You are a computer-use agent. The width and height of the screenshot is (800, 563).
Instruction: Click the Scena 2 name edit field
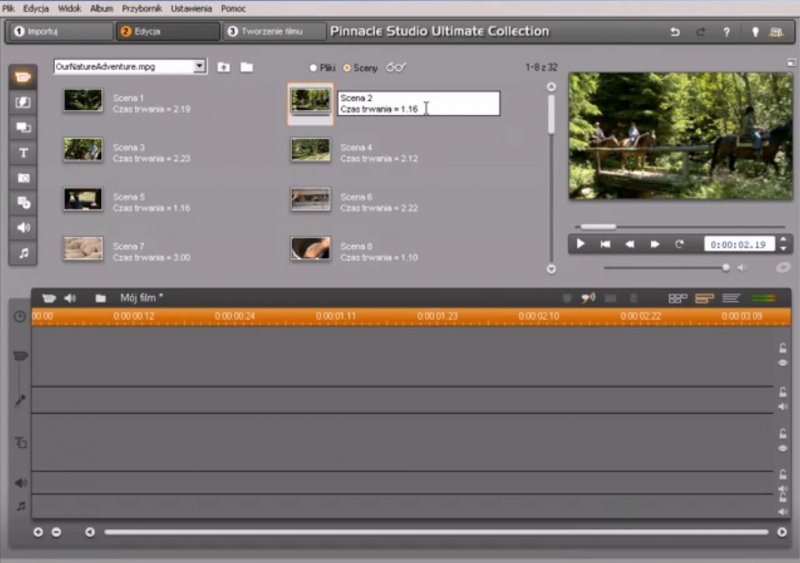[418, 103]
